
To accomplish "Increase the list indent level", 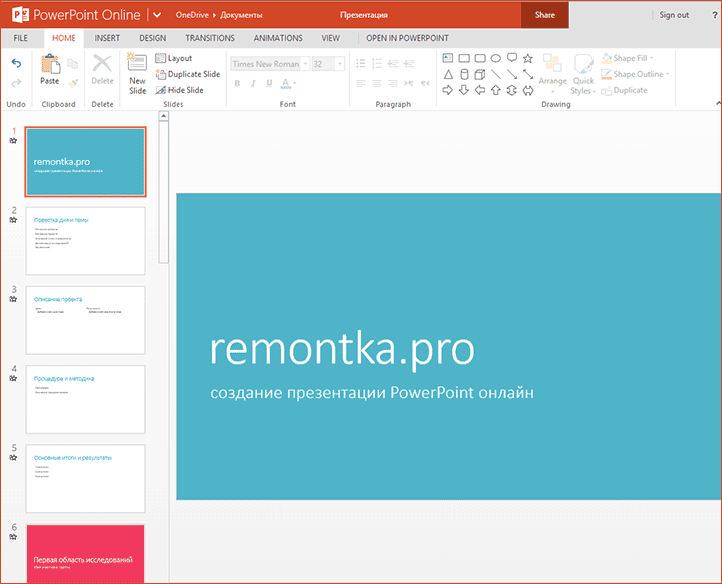I will pyautogui.click(x=409, y=64).
